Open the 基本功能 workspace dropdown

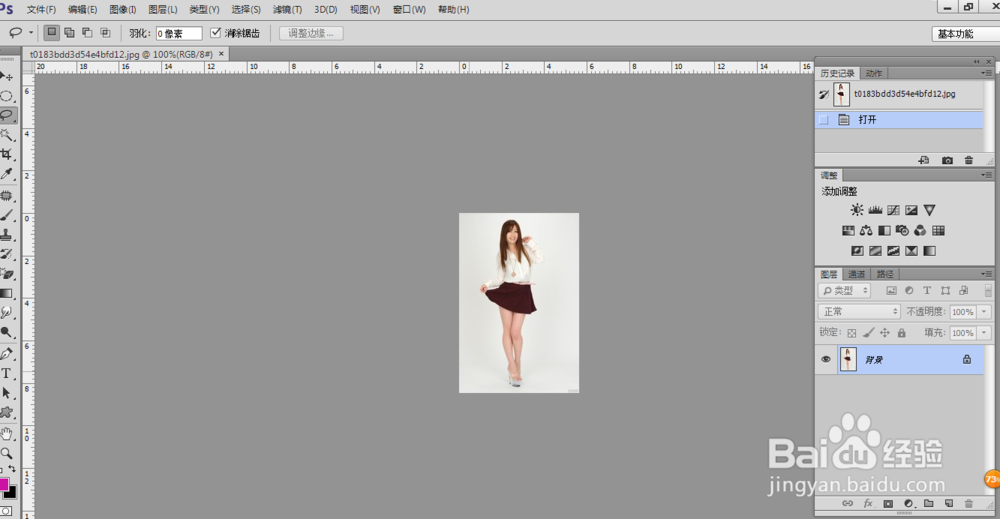966,34
